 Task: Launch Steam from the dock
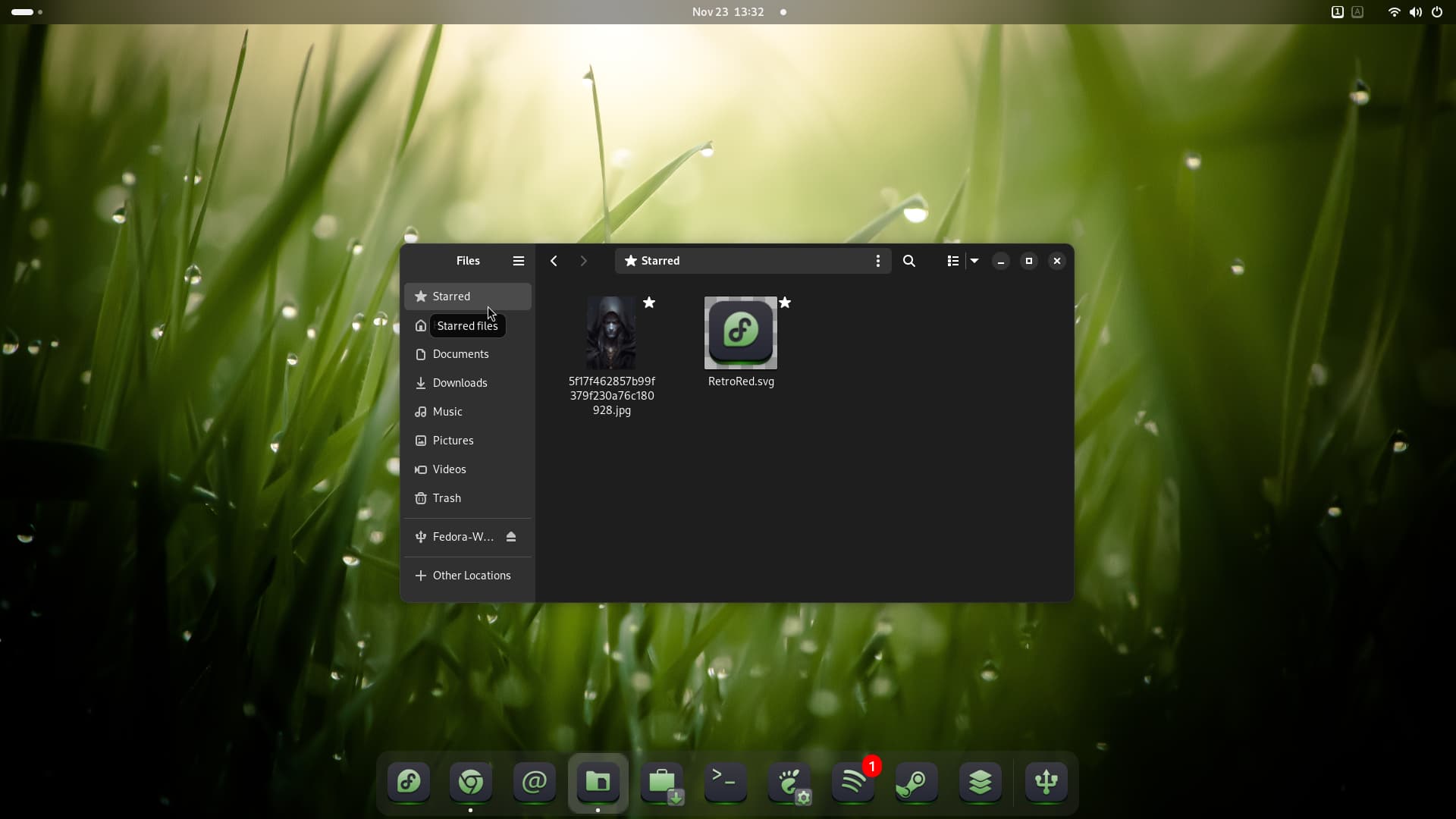click(x=917, y=782)
